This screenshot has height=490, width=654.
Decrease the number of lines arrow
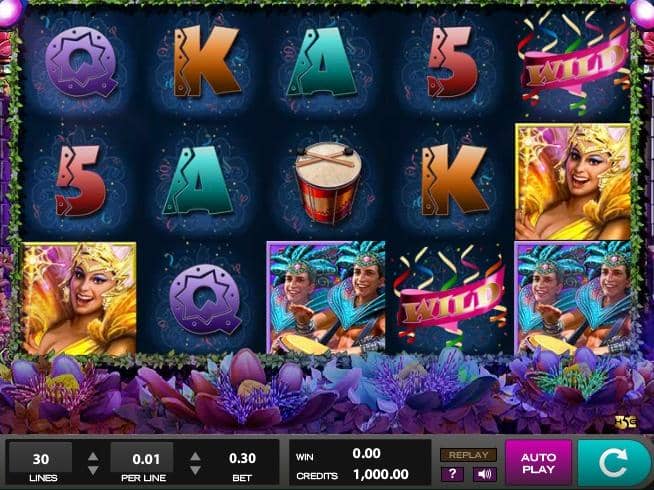coord(93,470)
